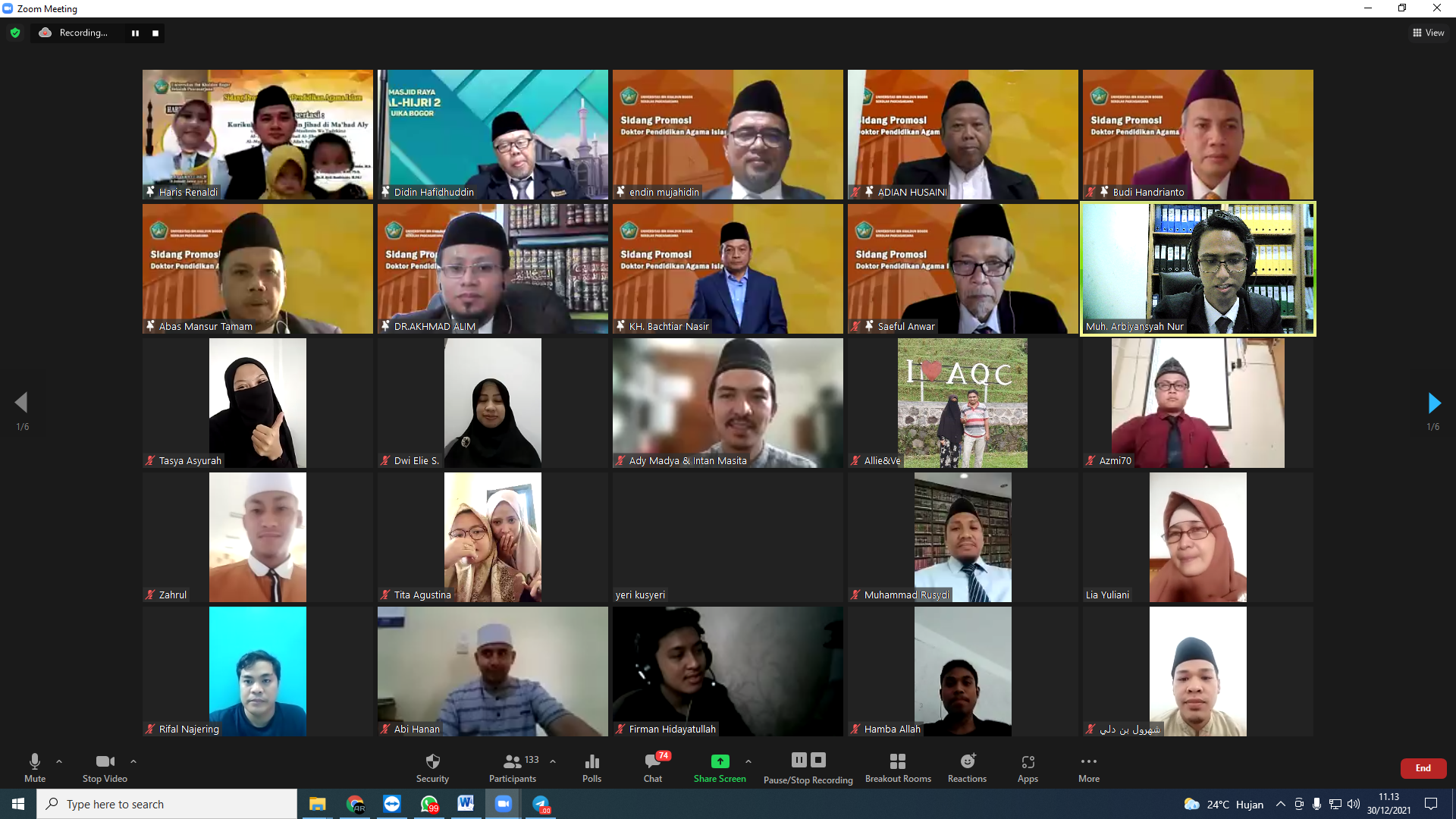This screenshot has height=819, width=1456.
Task: Click the green Share Screen icon
Action: pos(720,761)
